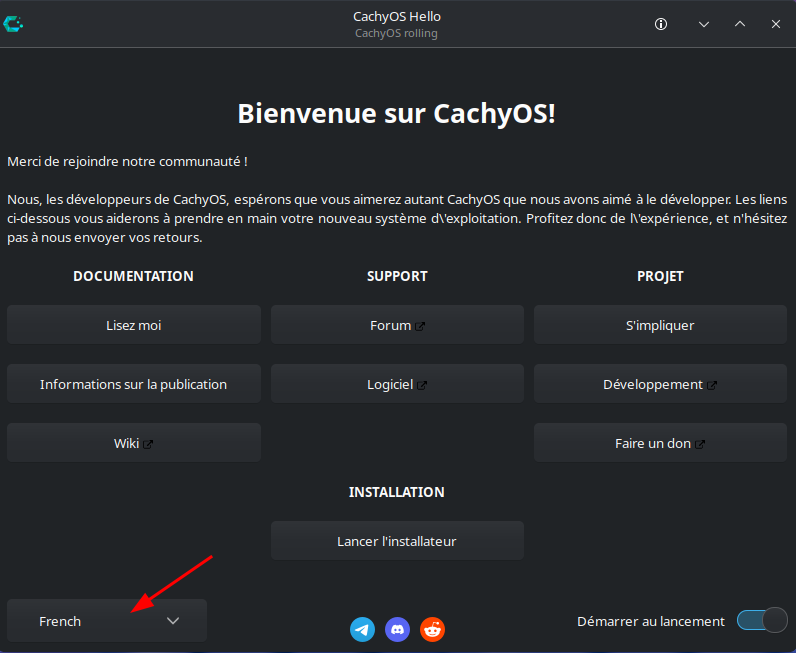
Task: Open the French language dropdown
Action: pos(107,621)
